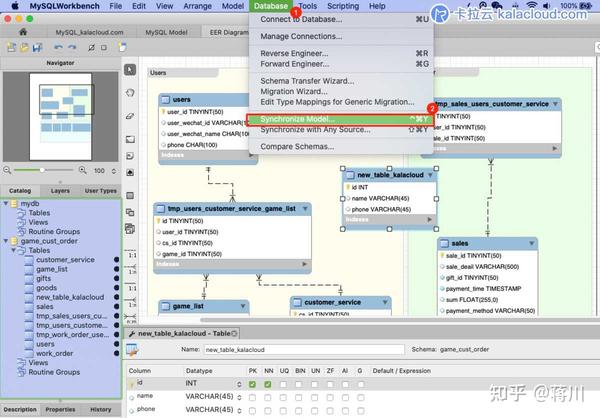Open datatype dropdown for name column
Screen dimensions: 600x418
coord(239,398)
